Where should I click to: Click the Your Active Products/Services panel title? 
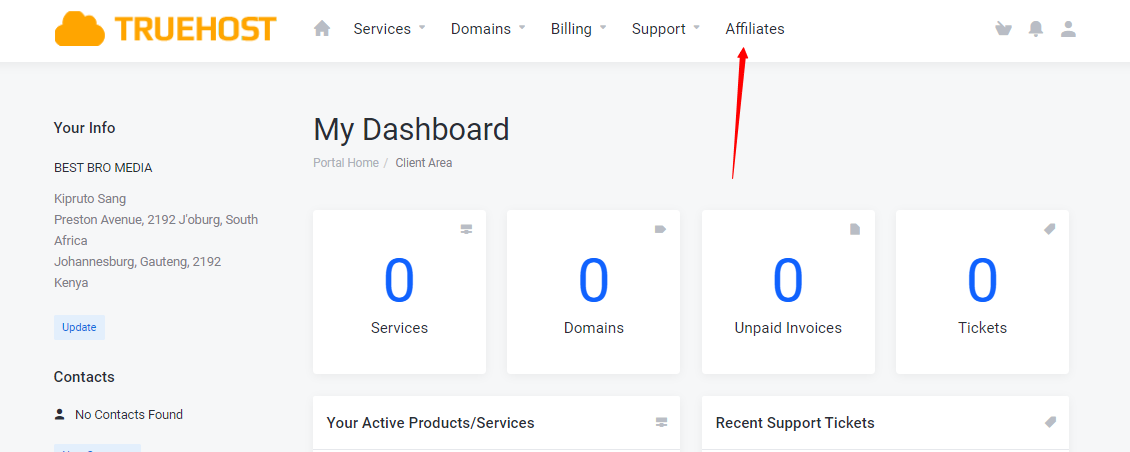(x=430, y=423)
